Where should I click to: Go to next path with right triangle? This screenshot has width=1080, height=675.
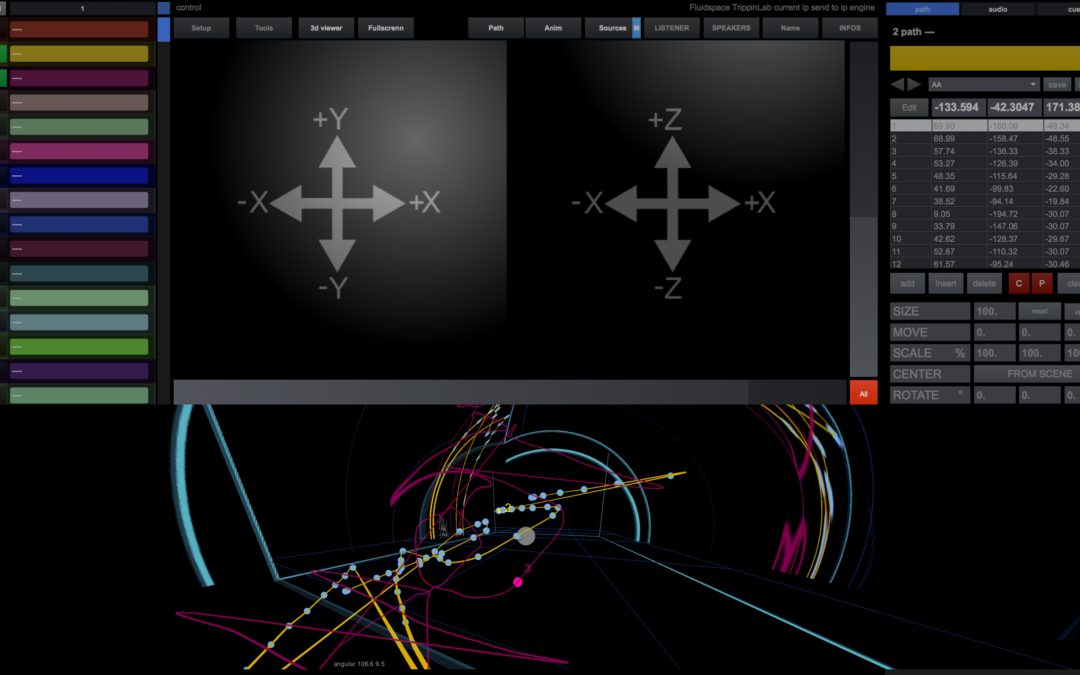point(914,84)
